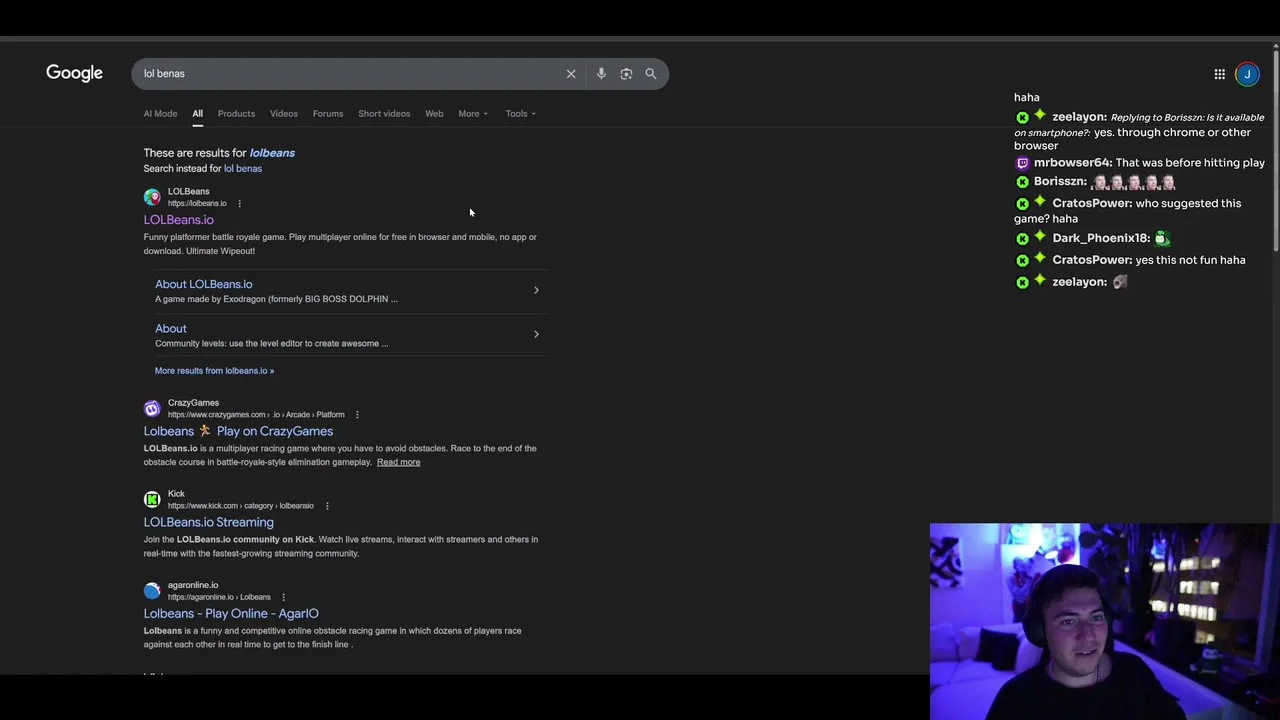Image resolution: width=1280 pixels, height=720 pixels.
Task: Click CratosPower's 'who suggested this game' message
Action: (1128, 211)
